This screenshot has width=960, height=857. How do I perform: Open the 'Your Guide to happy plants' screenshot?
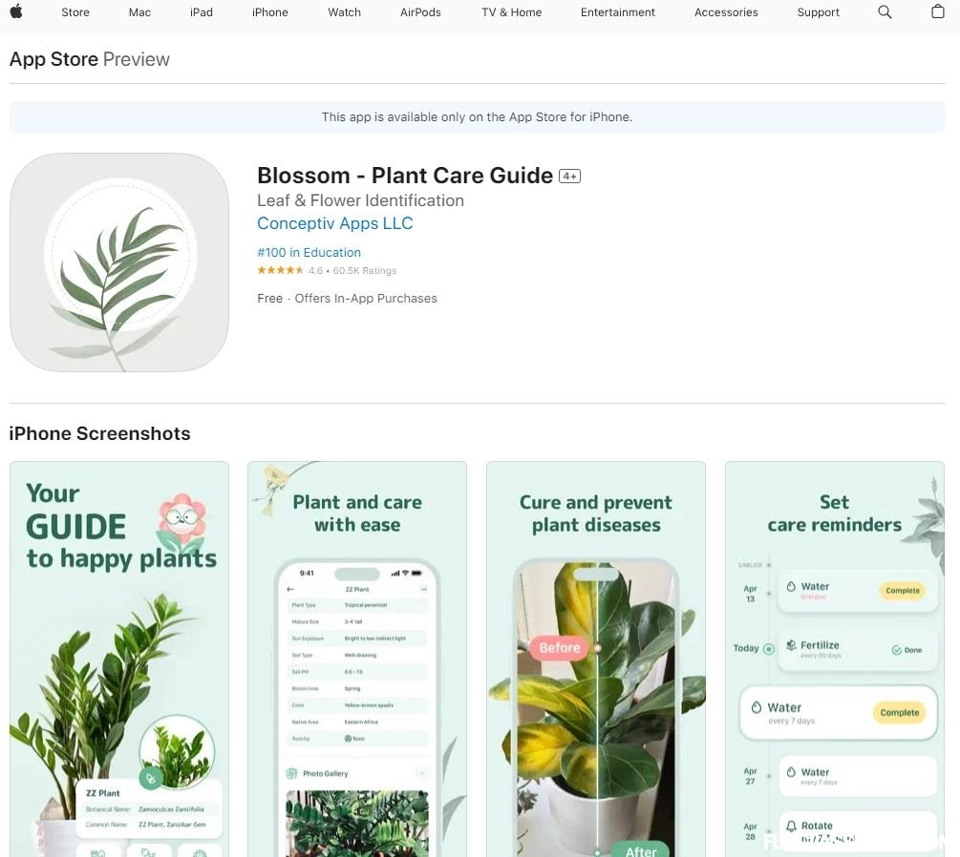119,659
